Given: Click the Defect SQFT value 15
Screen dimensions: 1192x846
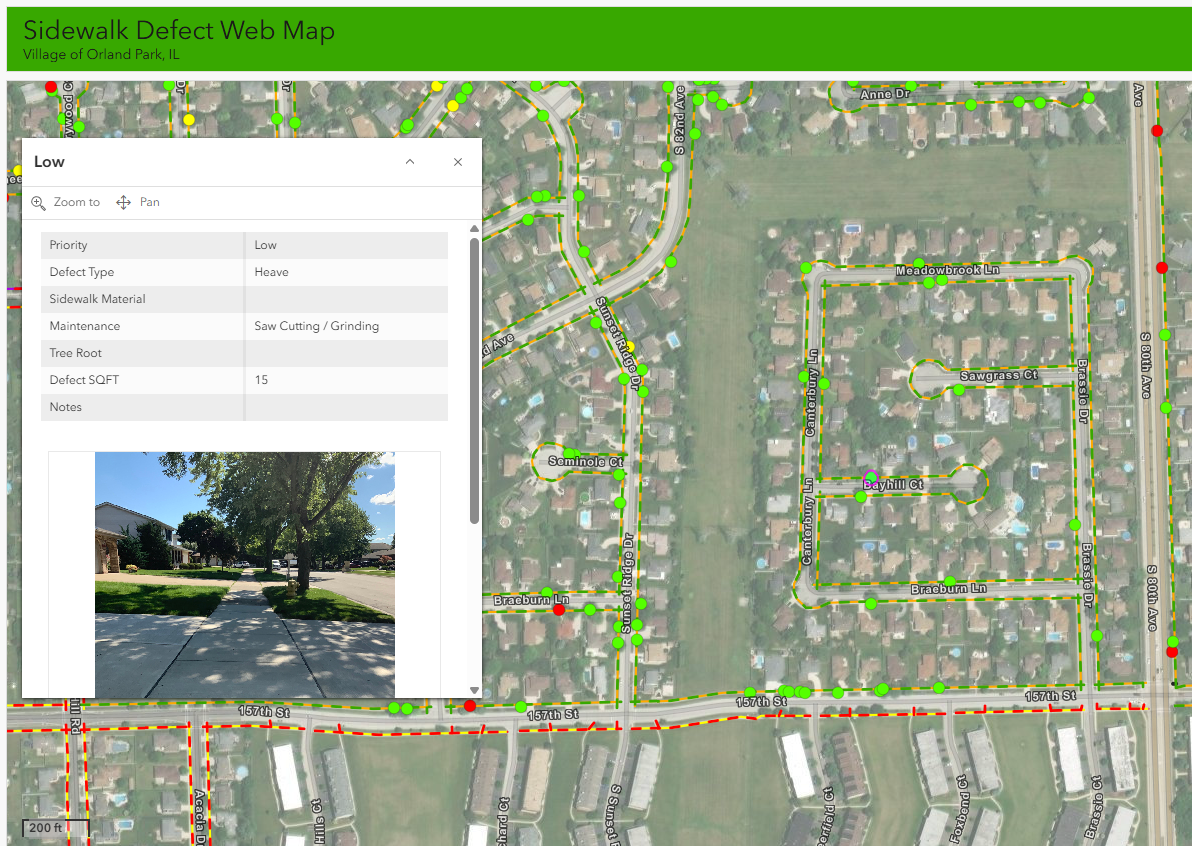Looking at the screenshot, I should (261, 380).
